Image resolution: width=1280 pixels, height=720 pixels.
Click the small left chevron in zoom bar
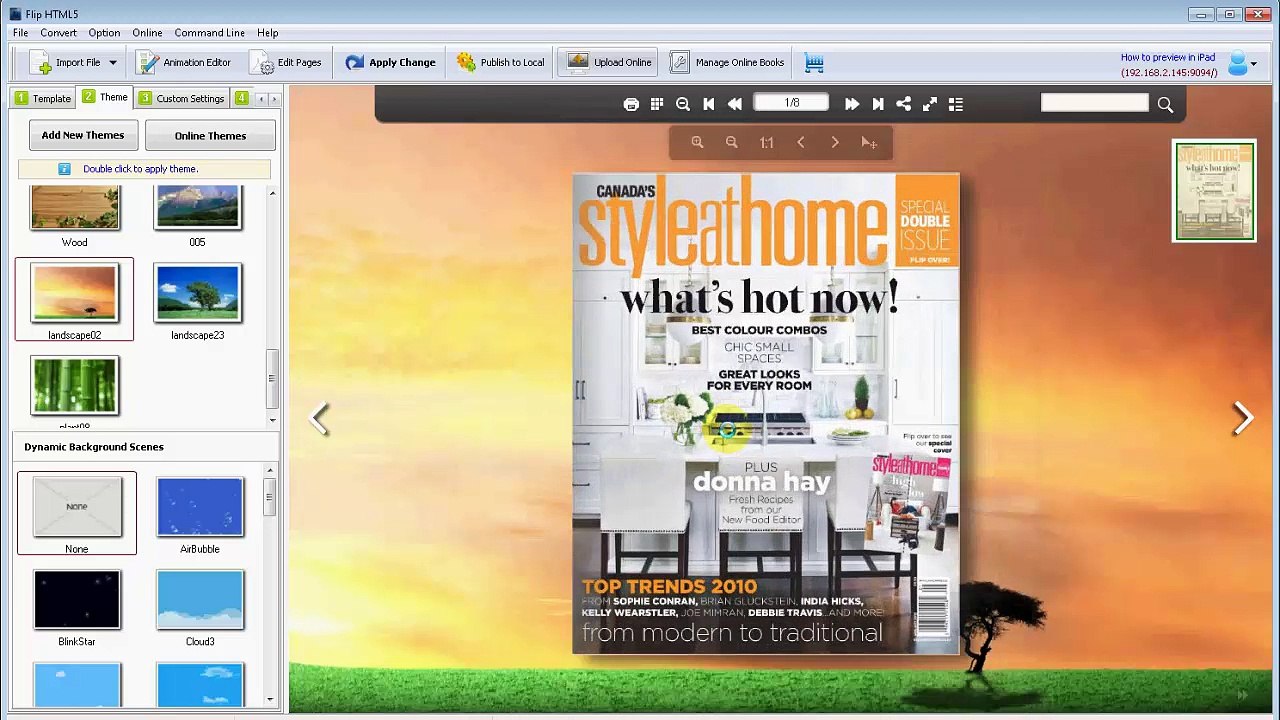[x=801, y=143]
